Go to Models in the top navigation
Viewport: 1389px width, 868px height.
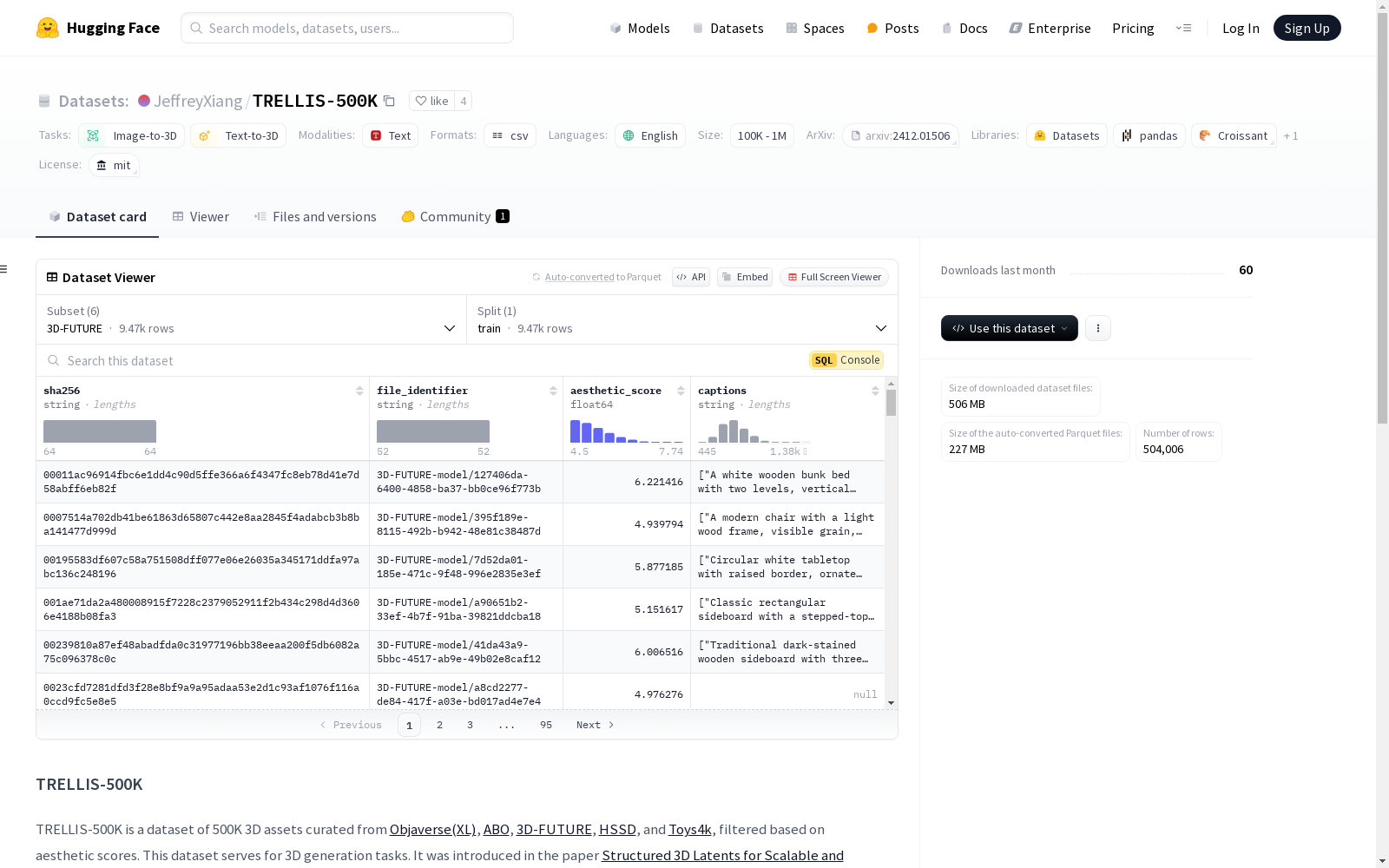[x=640, y=28]
